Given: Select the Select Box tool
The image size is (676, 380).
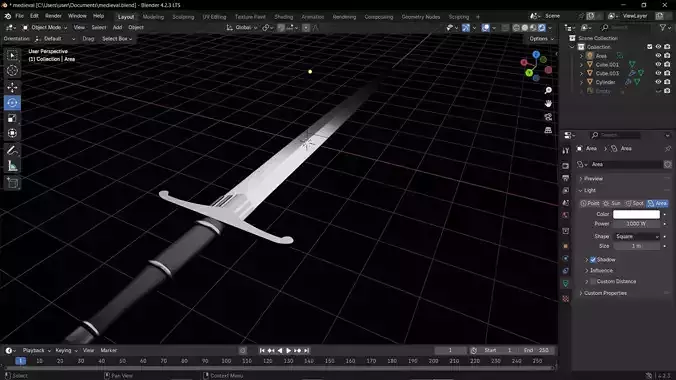Looking at the screenshot, I should [12, 56].
